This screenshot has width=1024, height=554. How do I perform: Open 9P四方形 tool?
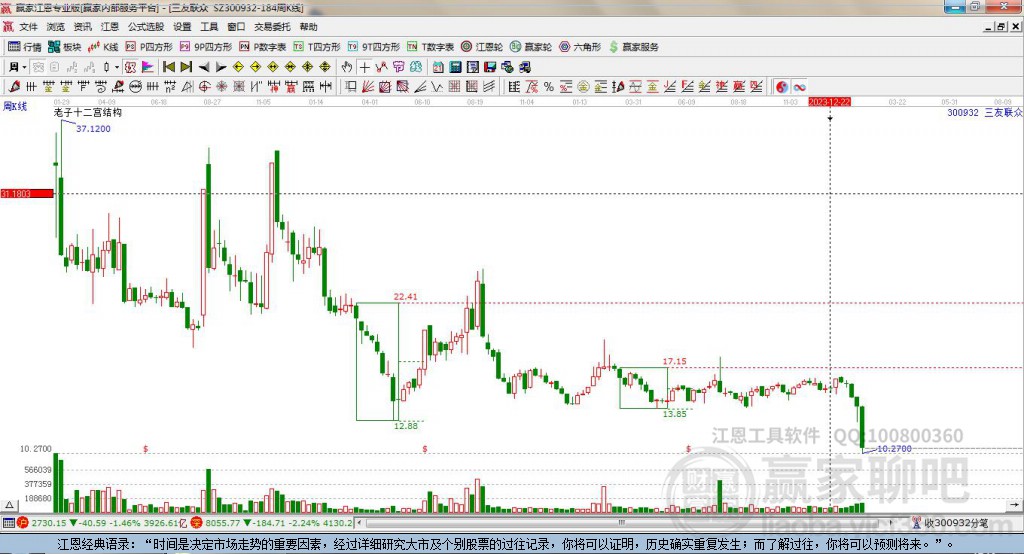[206, 47]
